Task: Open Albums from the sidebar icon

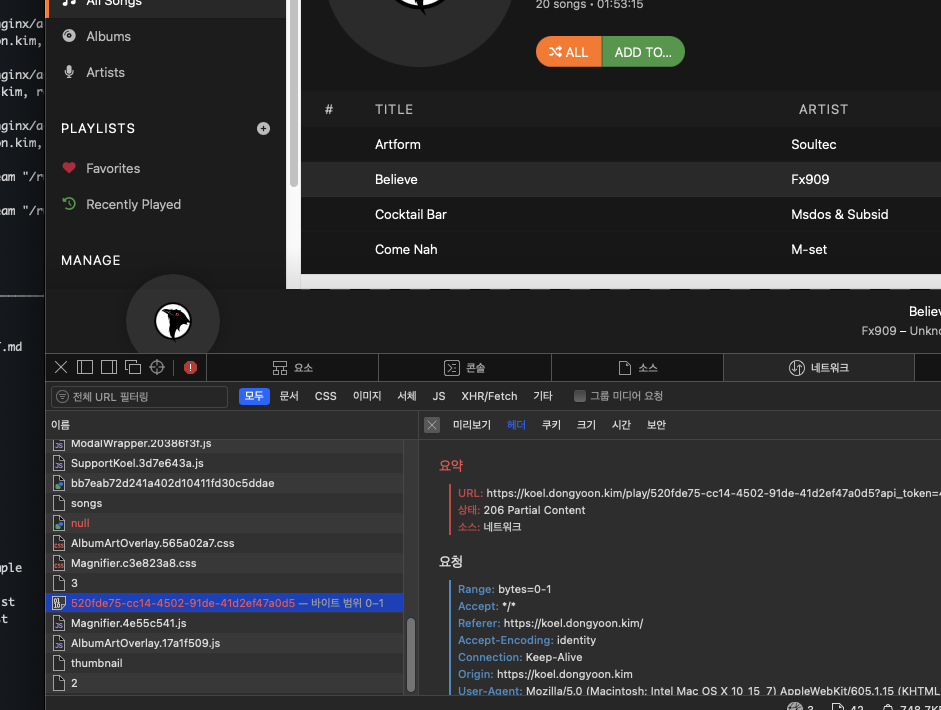Action: 68,36
